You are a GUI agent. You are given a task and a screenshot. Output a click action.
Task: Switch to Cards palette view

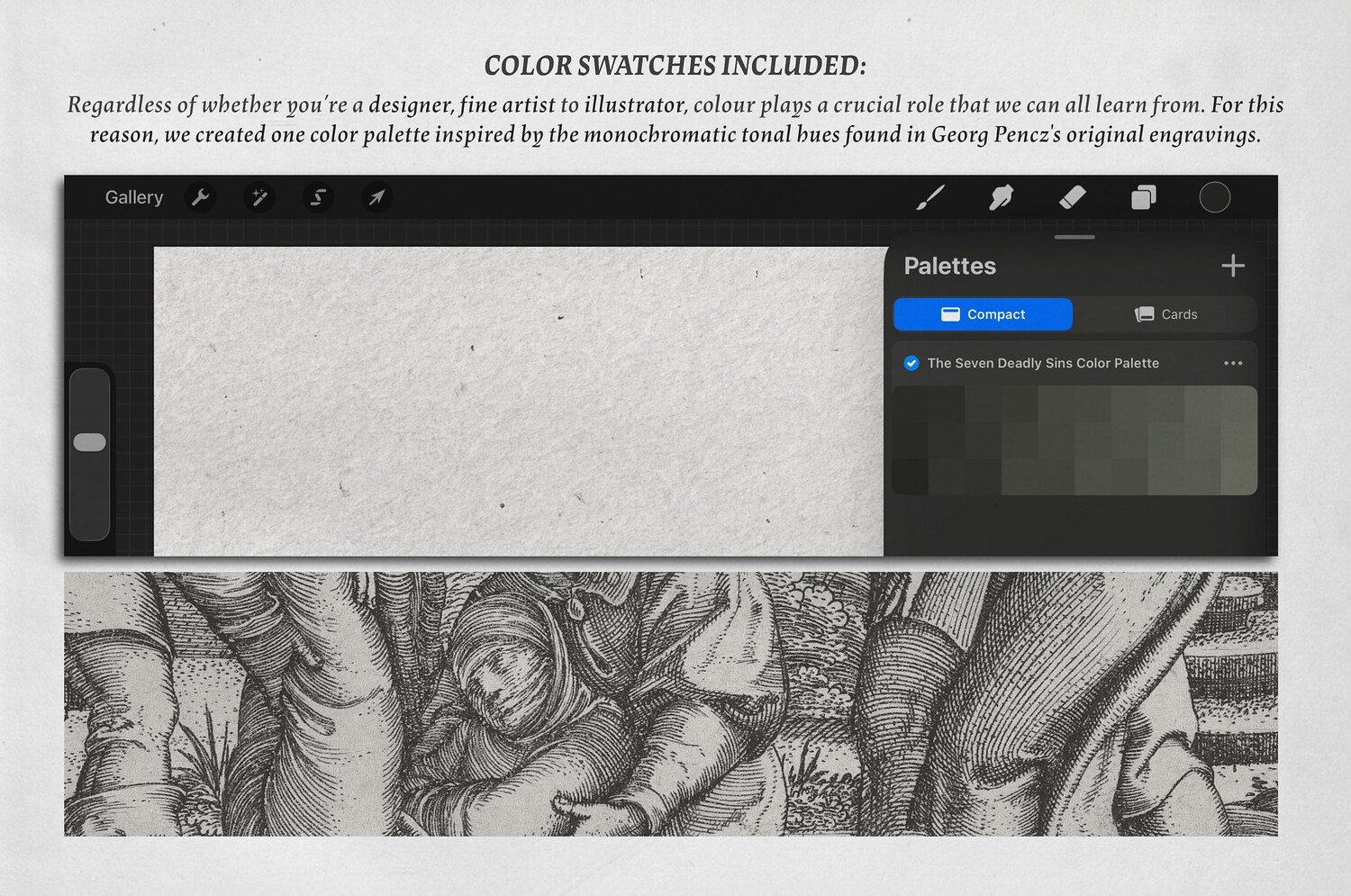(1165, 314)
